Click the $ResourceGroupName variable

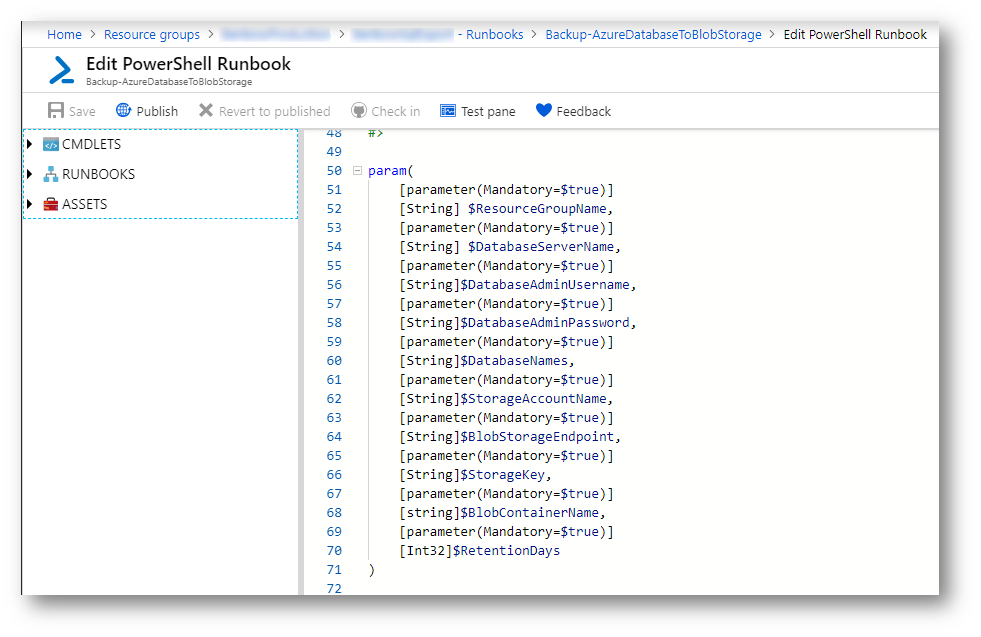click(x=537, y=208)
